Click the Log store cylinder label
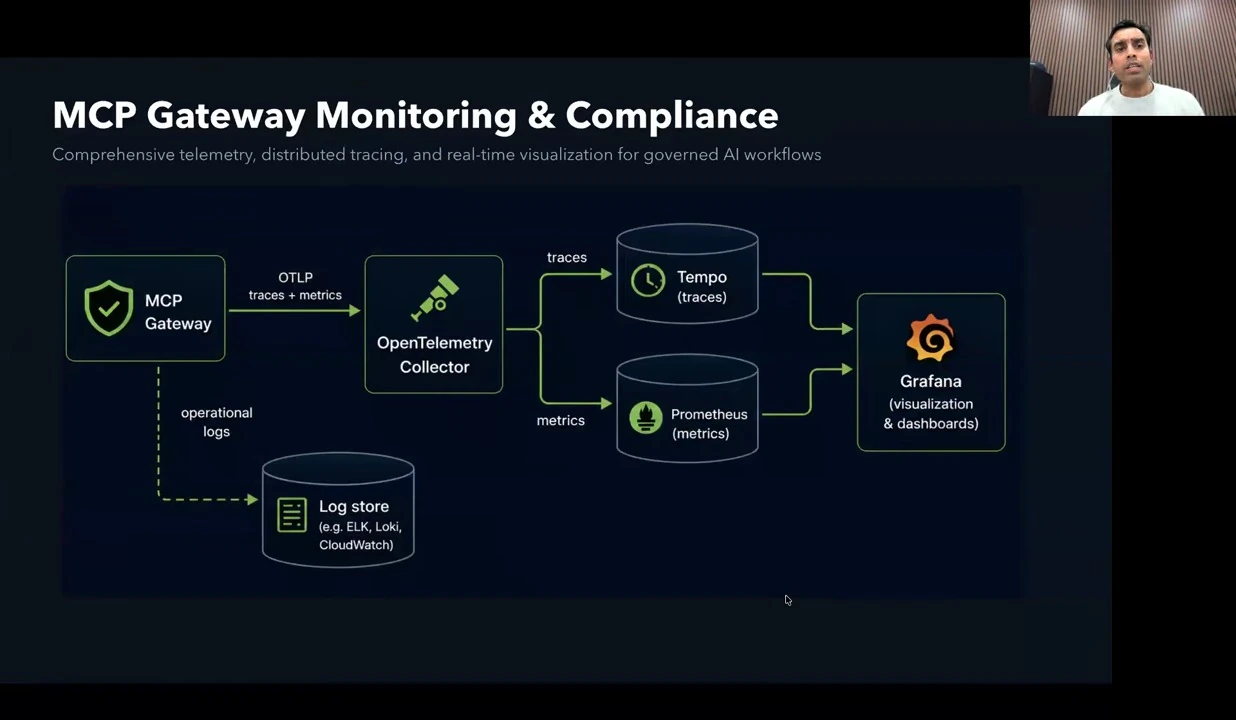This screenshot has width=1236, height=720. click(354, 506)
